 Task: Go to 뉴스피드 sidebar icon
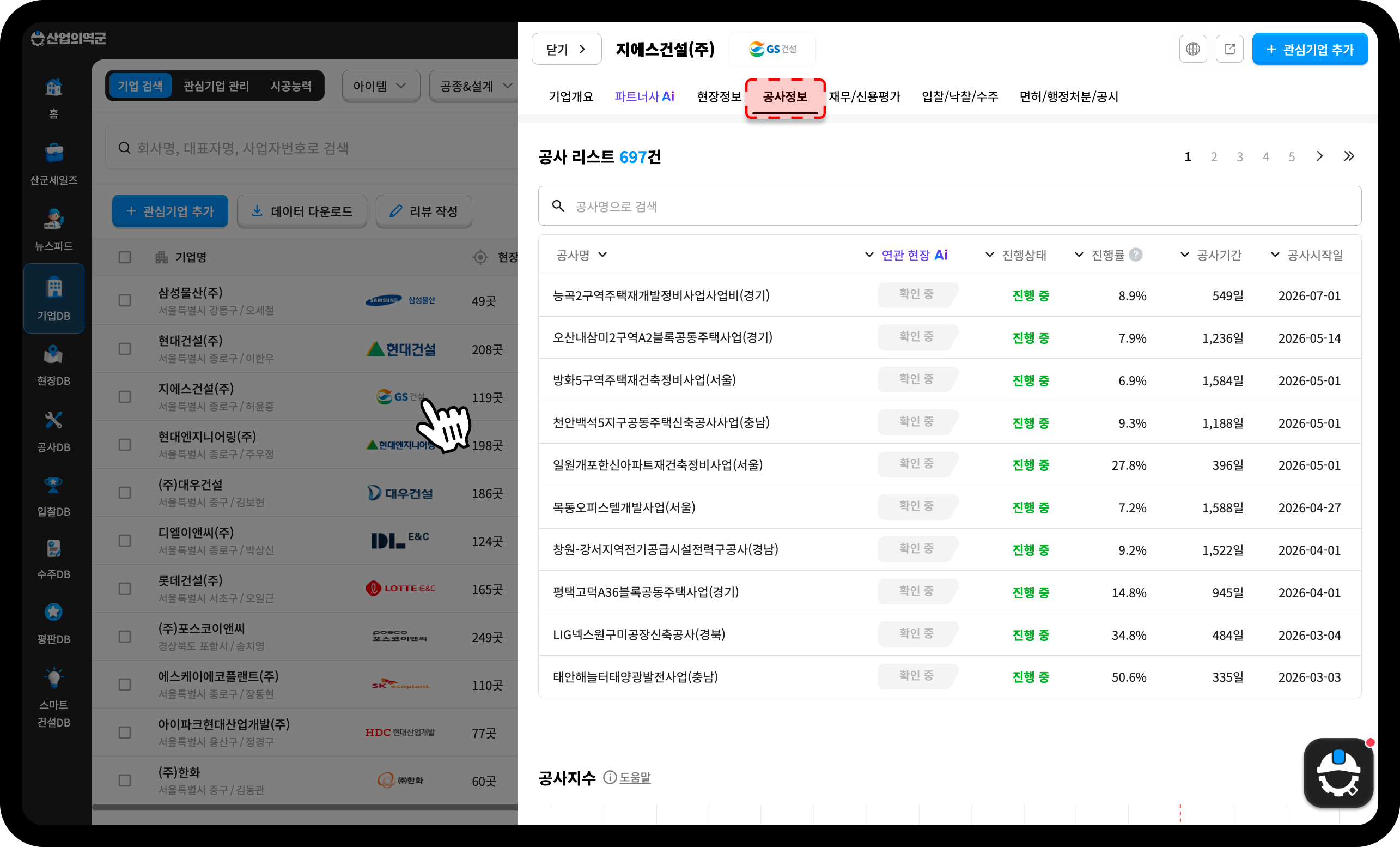[53, 219]
